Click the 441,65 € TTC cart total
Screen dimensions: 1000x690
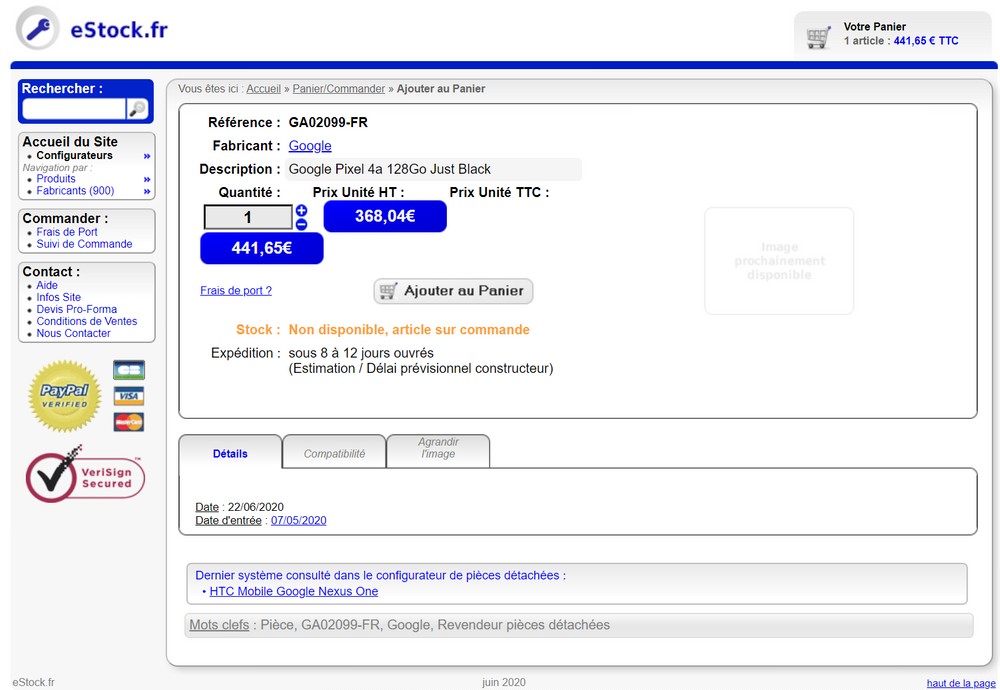coord(926,41)
